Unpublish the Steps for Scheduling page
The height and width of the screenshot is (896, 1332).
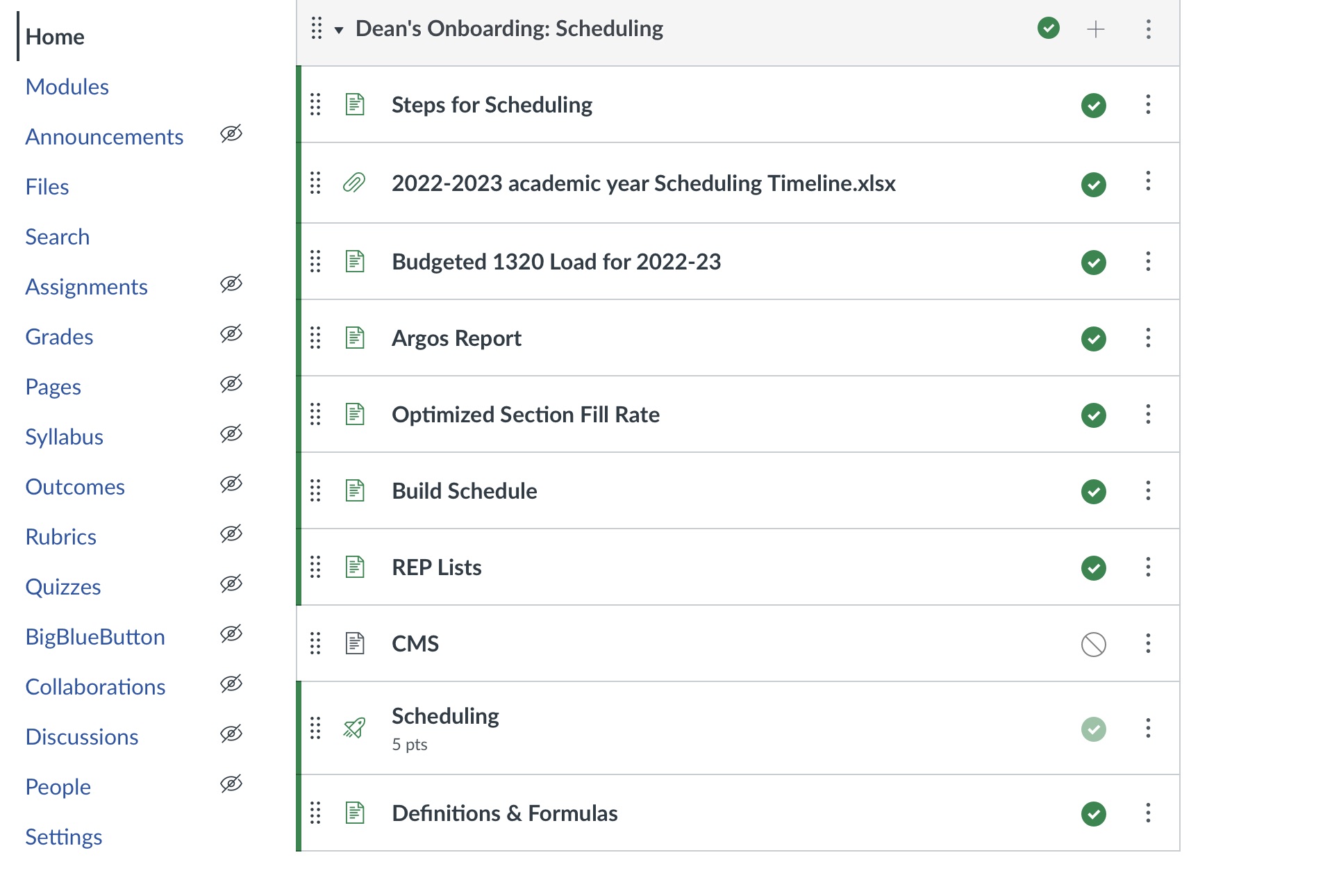(1093, 106)
